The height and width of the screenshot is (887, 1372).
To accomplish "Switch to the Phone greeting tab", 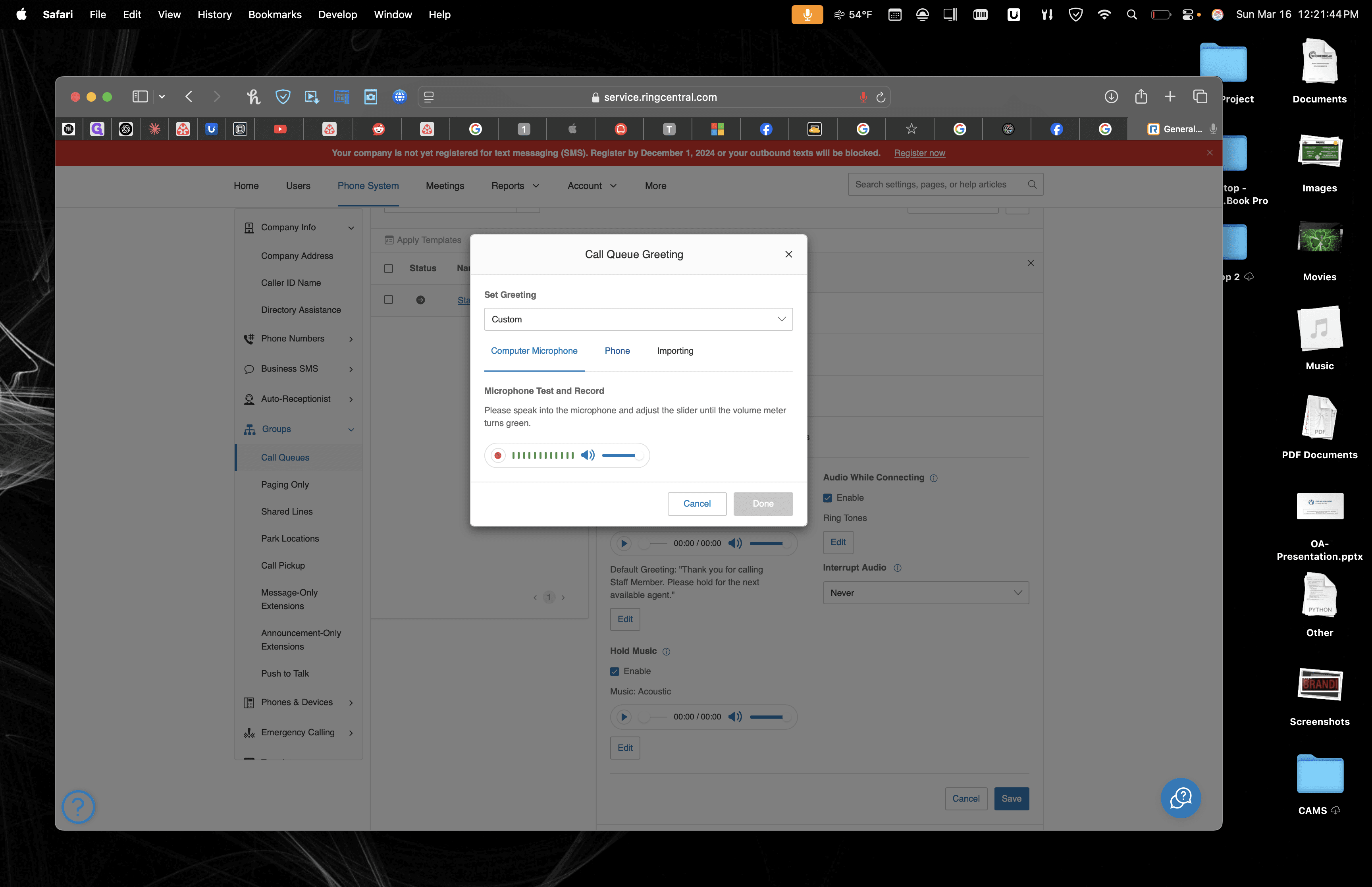I will click(617, 351).
